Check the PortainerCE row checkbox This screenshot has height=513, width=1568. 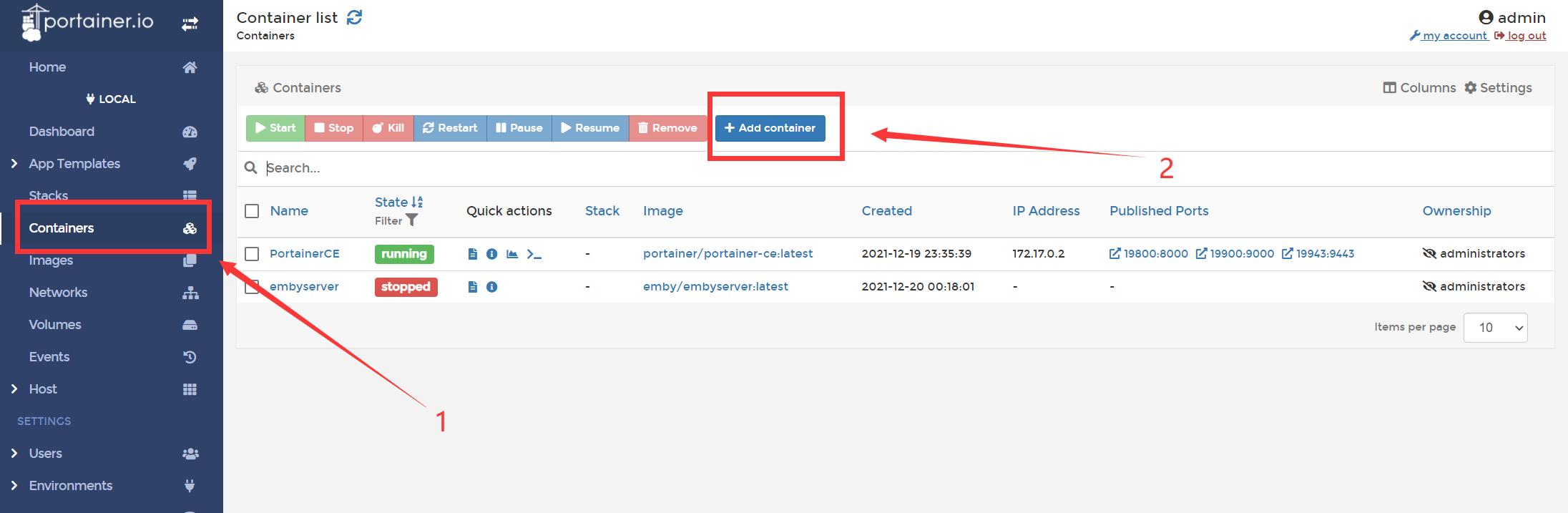[252, 254]
